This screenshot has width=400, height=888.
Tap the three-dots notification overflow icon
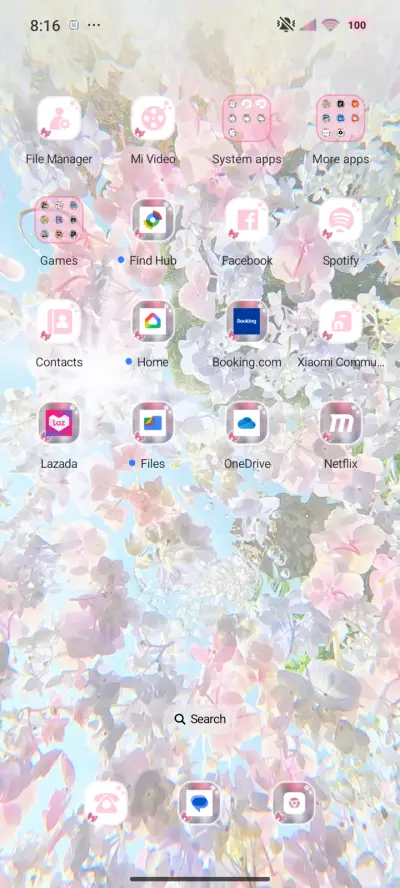pyautogui.click(x=94, y=25)
